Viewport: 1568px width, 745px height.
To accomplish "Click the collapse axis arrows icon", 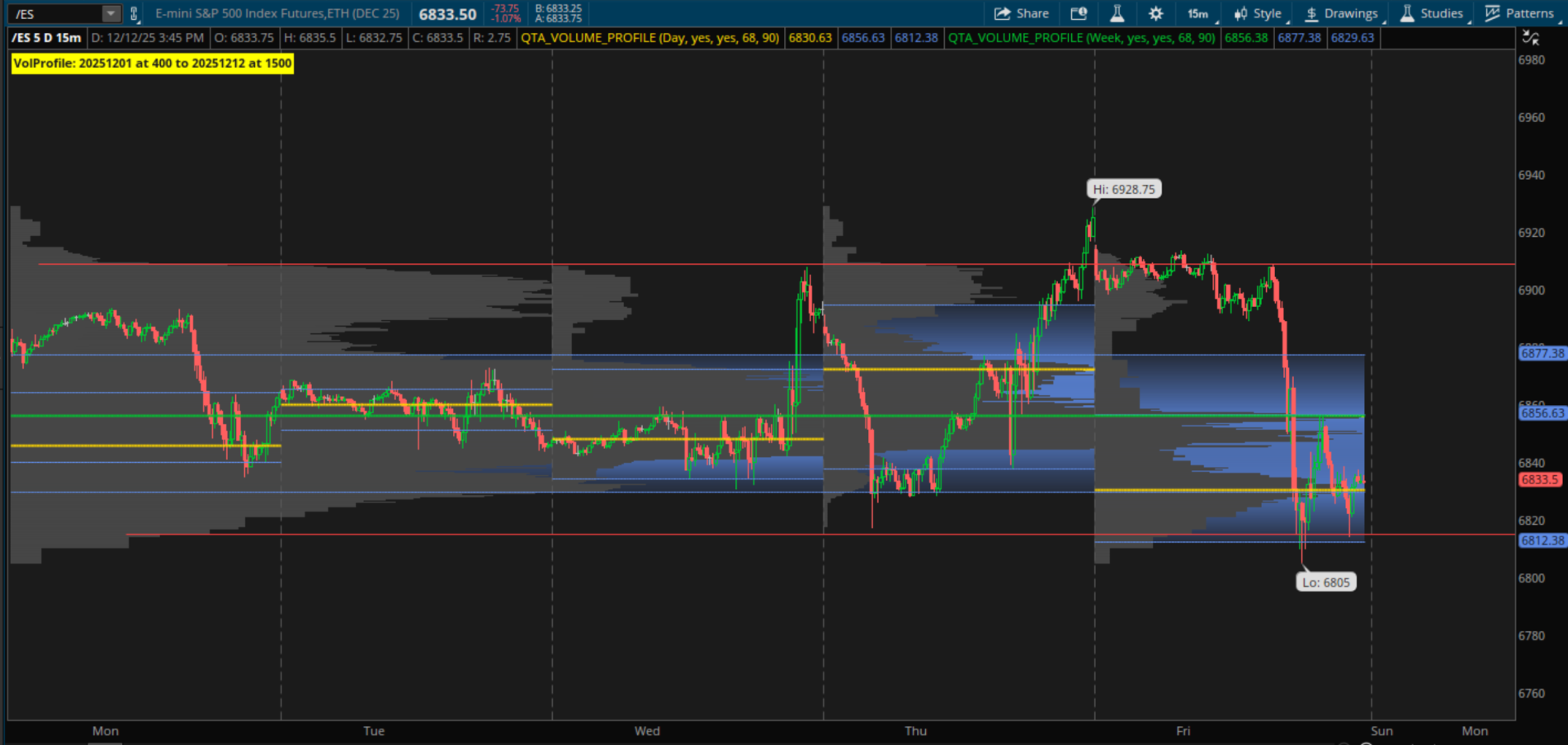I will tap(1530, 37).
